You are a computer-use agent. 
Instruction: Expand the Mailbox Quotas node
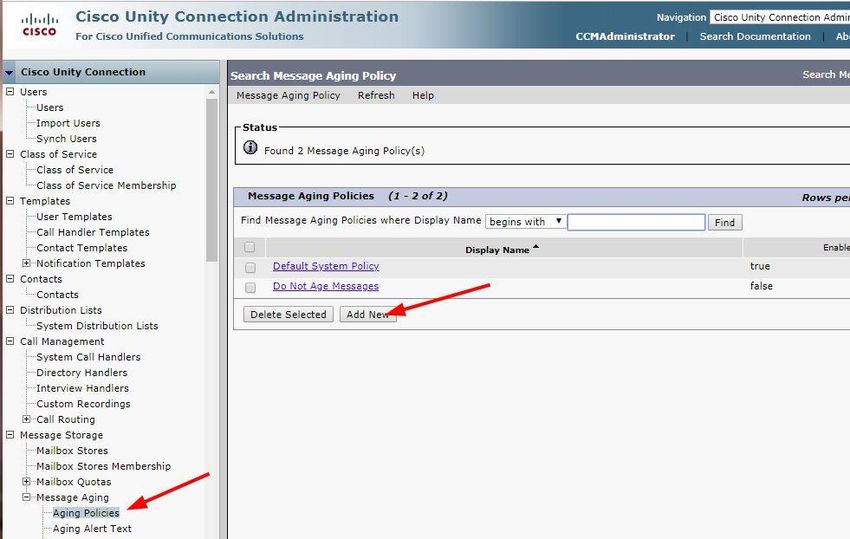(x=26, y=482)
